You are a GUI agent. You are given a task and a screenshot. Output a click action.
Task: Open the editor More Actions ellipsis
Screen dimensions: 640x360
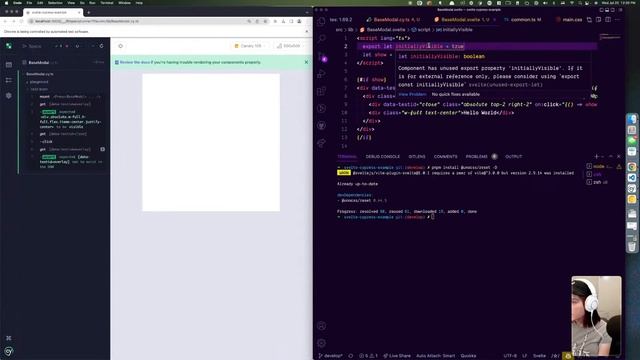[x=618, y=20]
